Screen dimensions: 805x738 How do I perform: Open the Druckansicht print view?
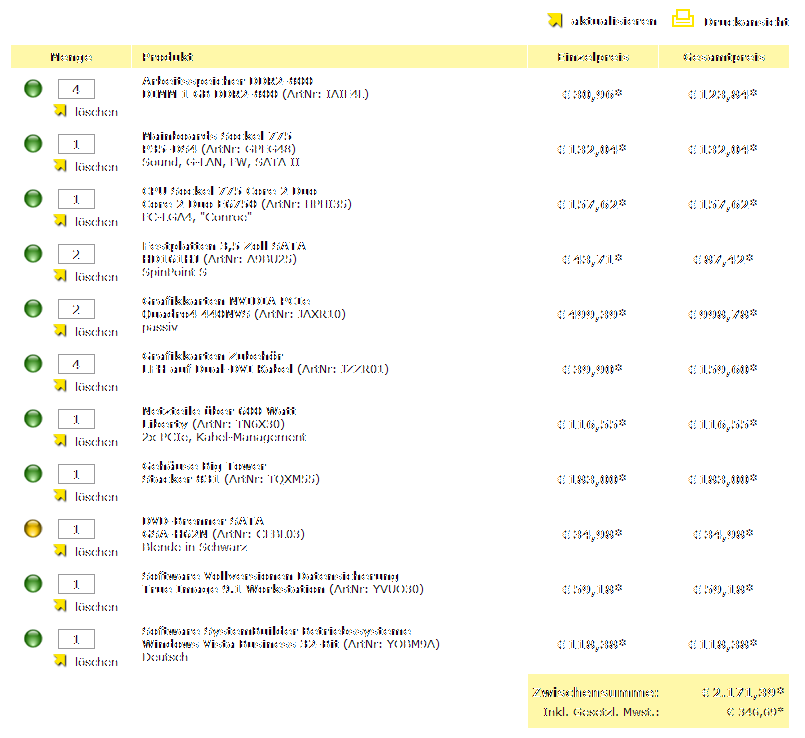746,21
